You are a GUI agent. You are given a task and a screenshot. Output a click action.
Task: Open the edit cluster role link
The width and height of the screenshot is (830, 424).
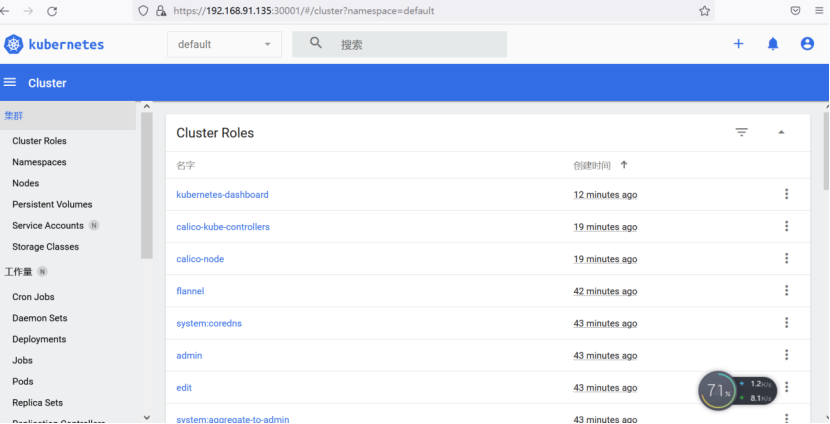click(x=184, y=388)
